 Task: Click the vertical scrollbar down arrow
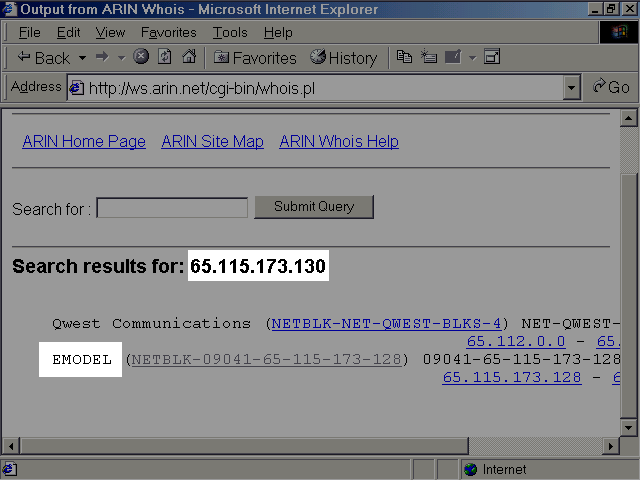629,428
